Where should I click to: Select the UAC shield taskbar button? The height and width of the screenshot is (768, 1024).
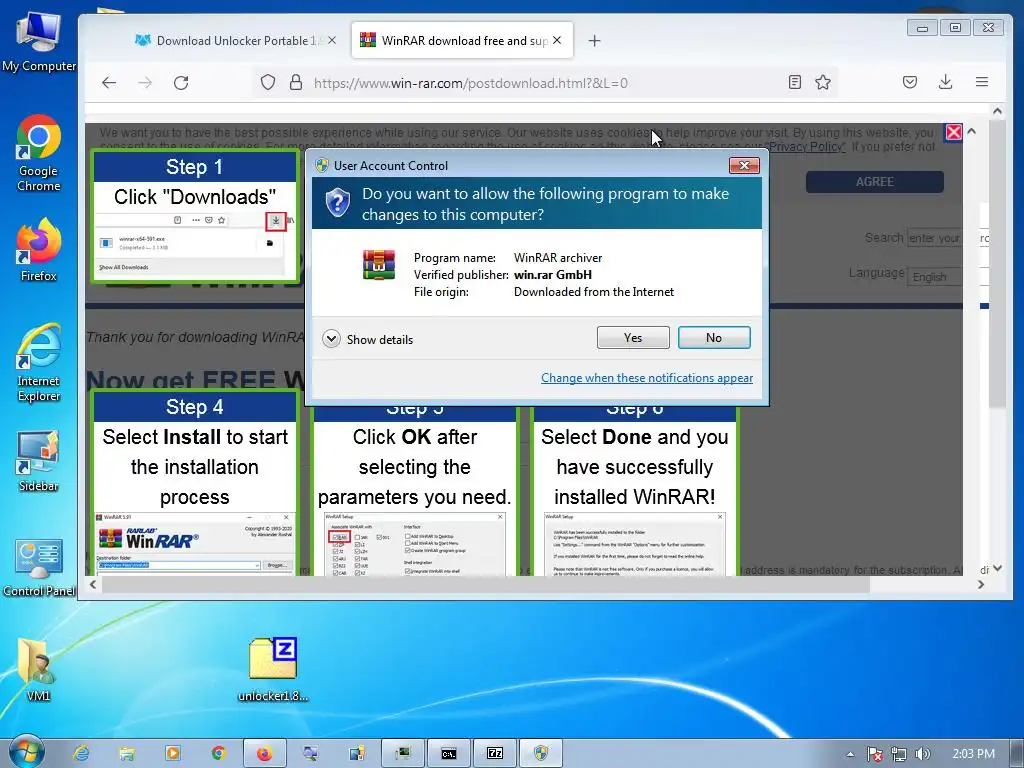point(541,753)
